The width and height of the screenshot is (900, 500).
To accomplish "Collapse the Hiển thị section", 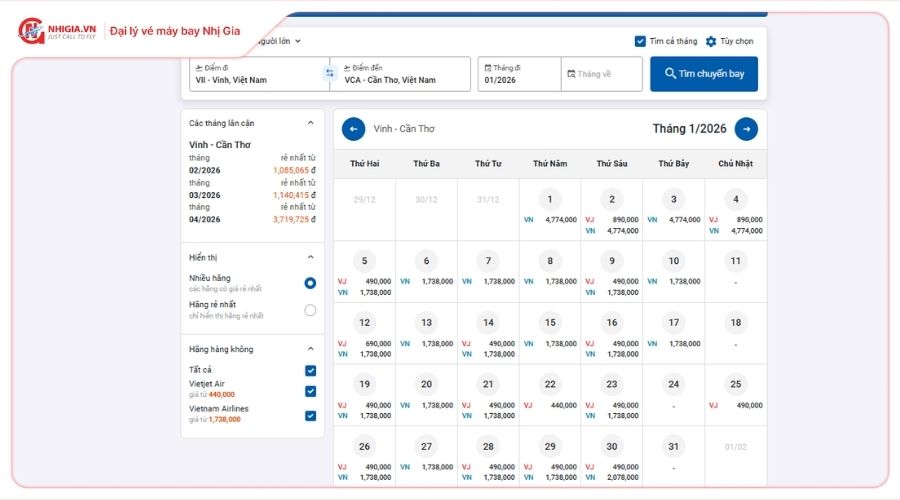I will pos(310,257).
